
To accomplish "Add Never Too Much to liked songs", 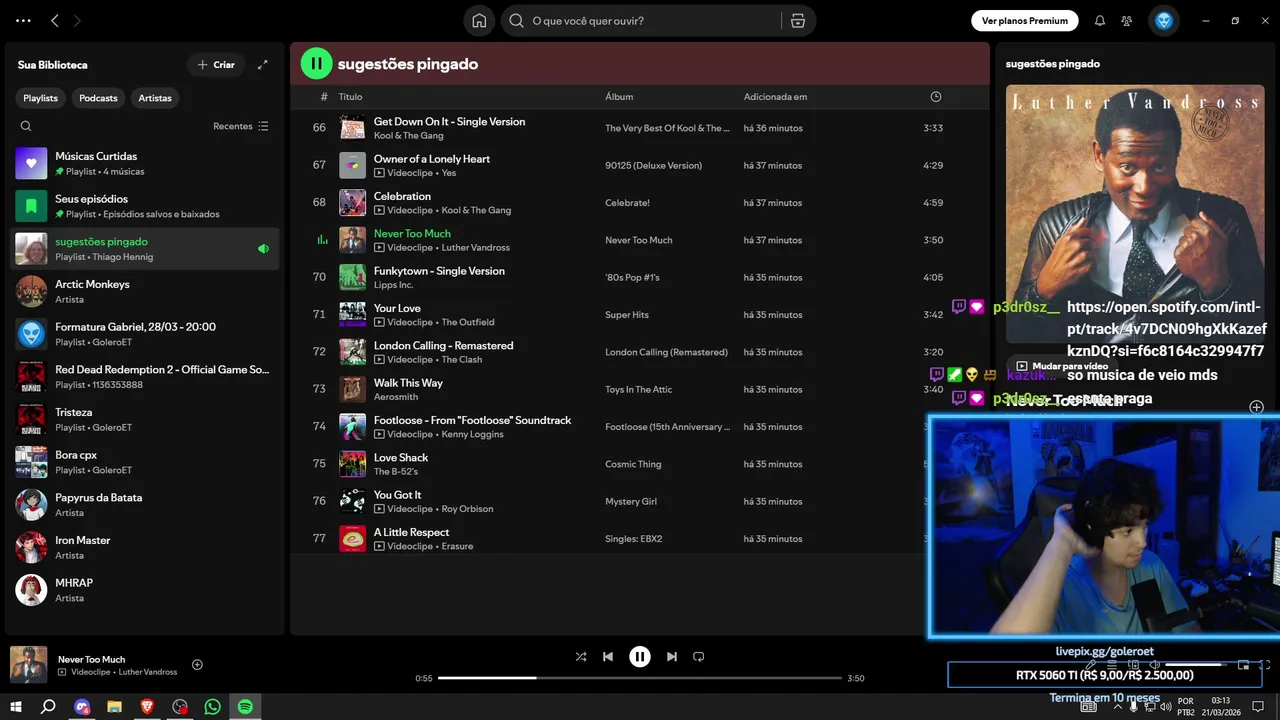I will (197, 664).
